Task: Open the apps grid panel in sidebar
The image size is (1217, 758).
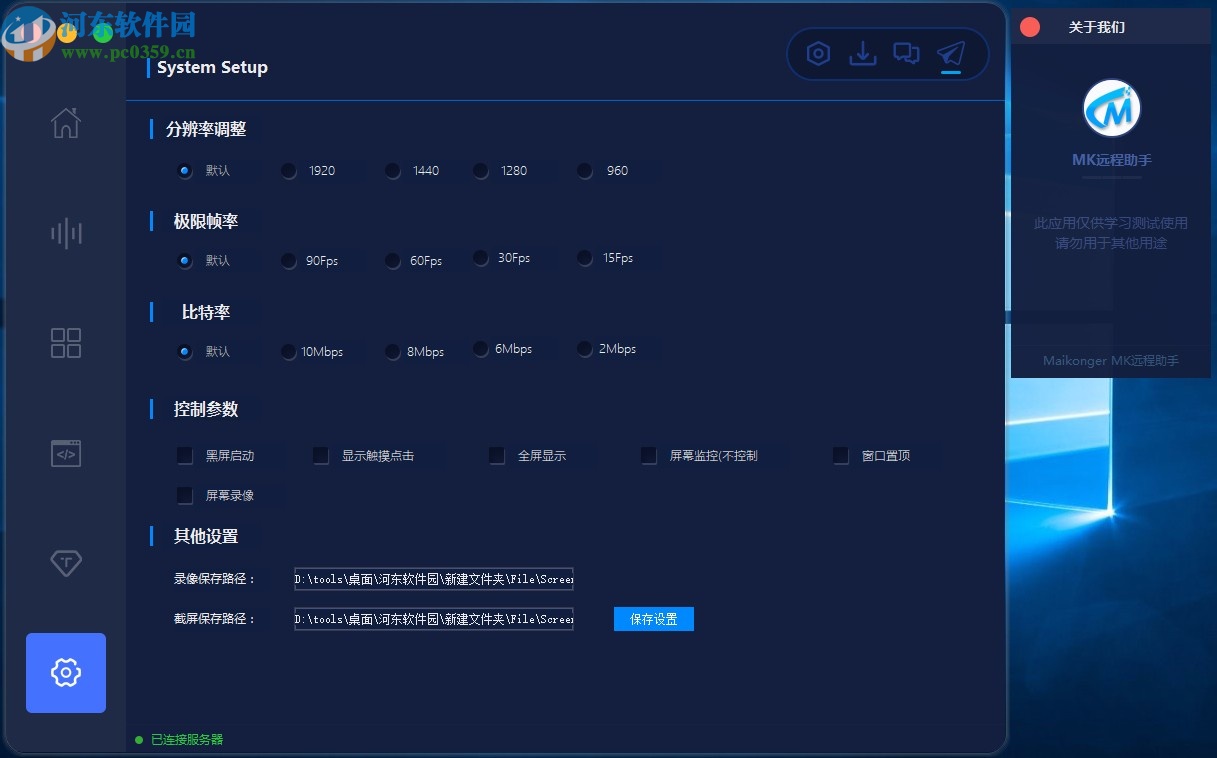Action: (65, 342)
